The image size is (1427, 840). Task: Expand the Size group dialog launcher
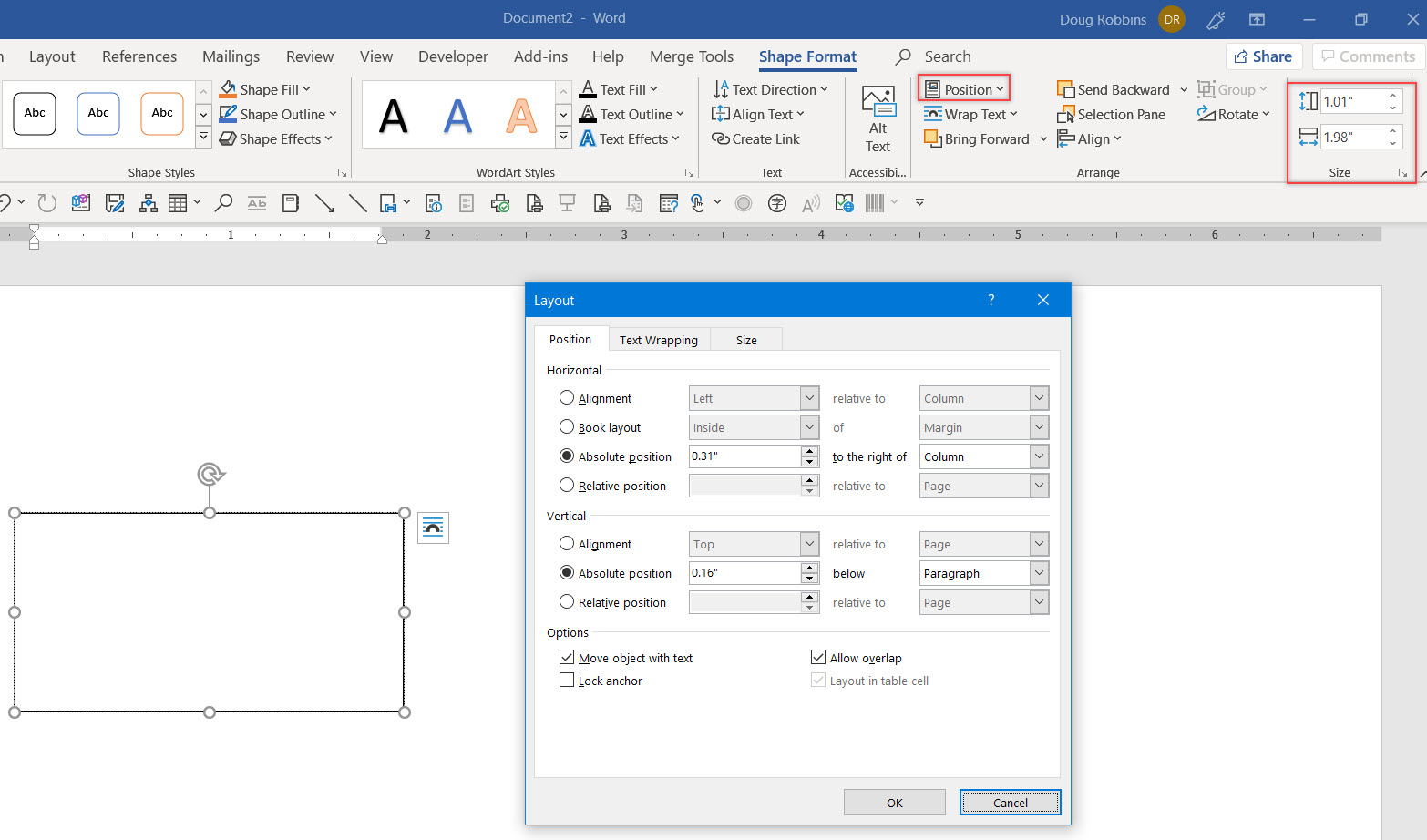(x=1402, y=172)
